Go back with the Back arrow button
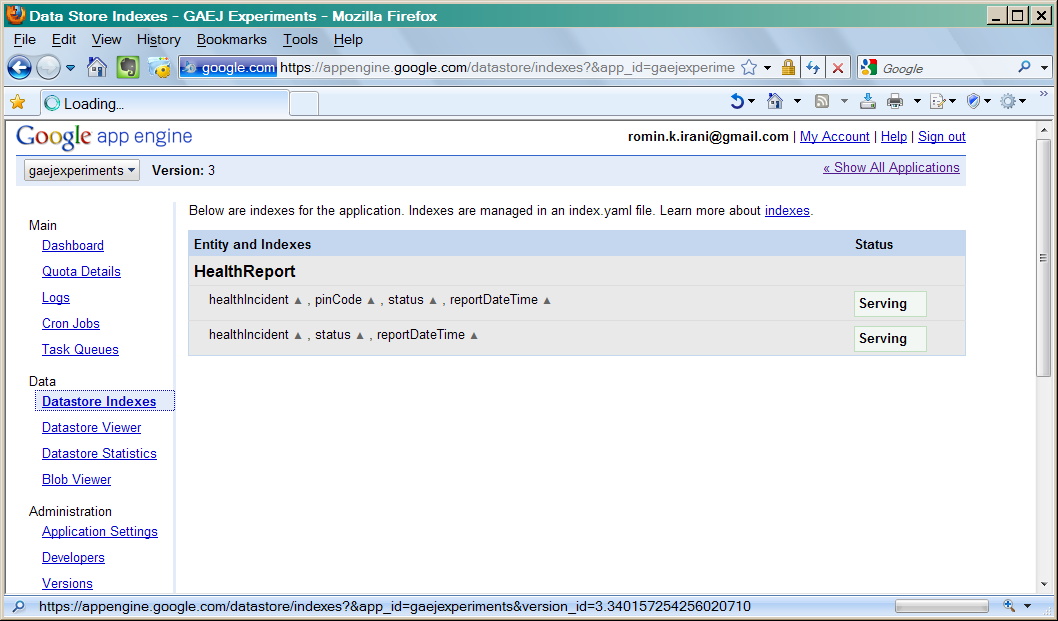Image resolution: width=1058 pixels, height=621 pixels. point(19,68)
